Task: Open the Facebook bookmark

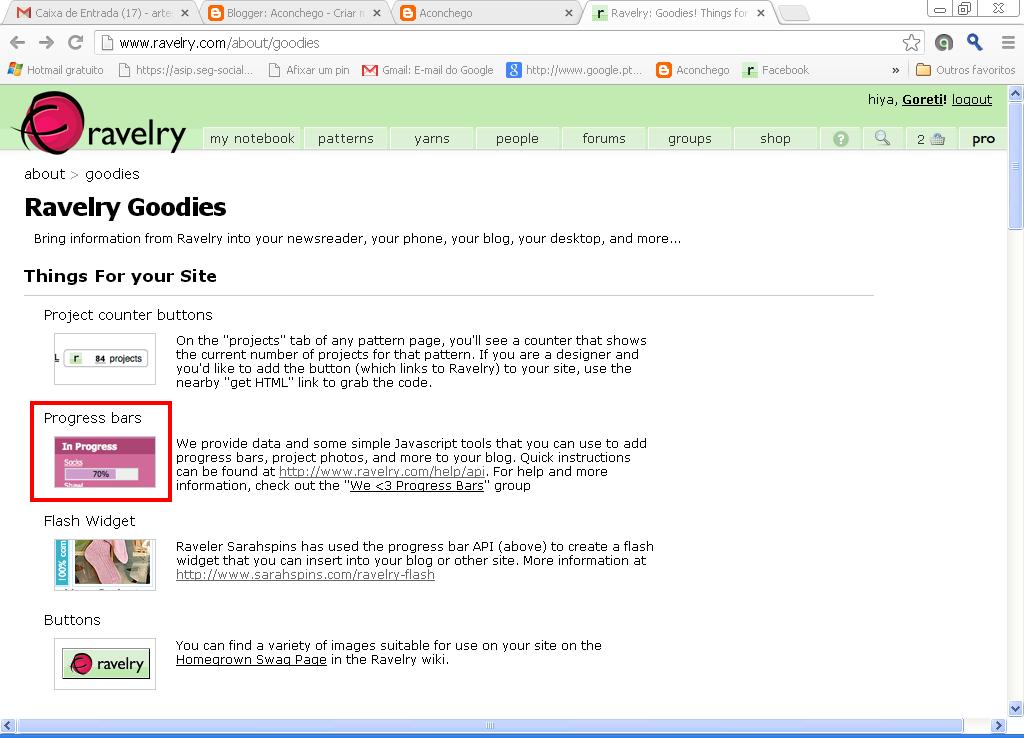Action: tap(776, 70)
